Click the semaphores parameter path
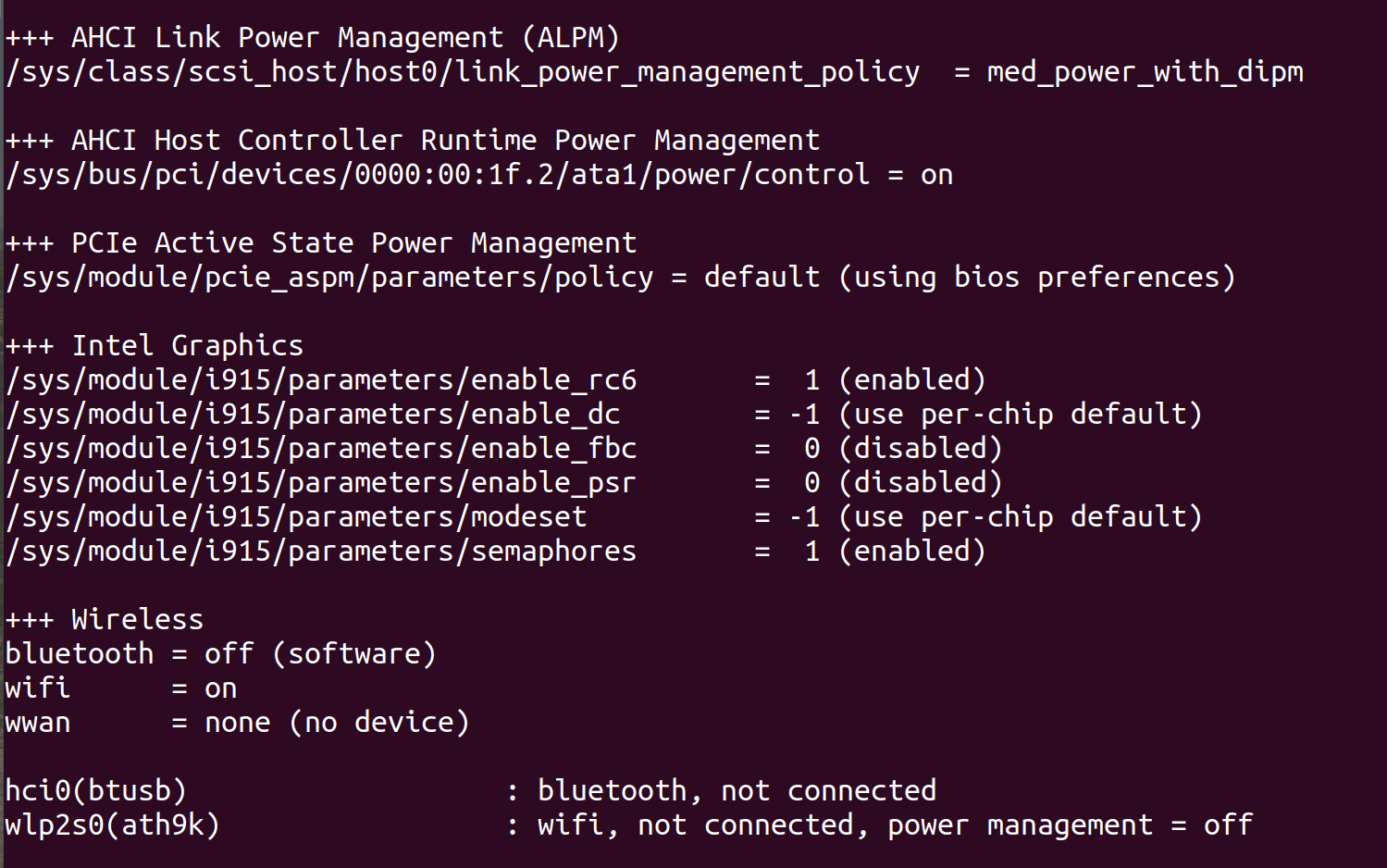The image size is (1387, 868). pyautogui.click(x=321, y=552)
